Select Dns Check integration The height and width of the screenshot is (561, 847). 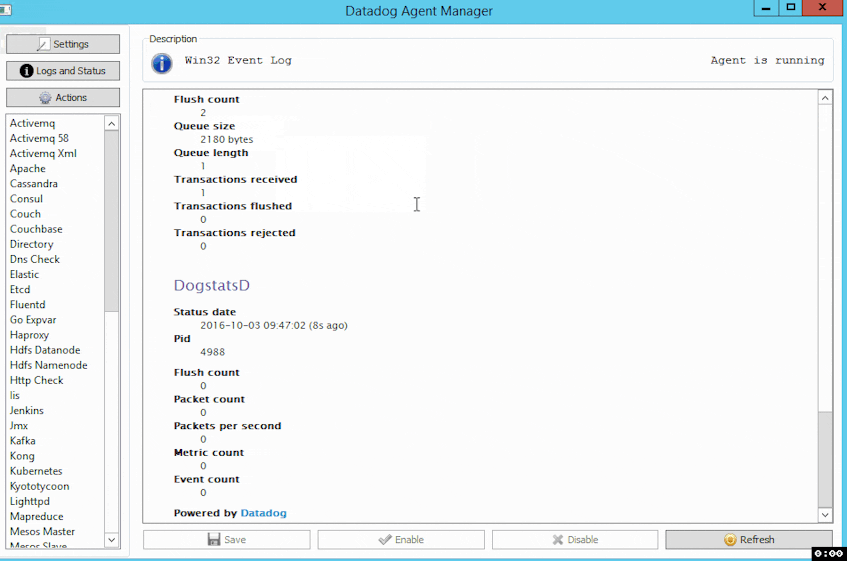pos(35,259)
